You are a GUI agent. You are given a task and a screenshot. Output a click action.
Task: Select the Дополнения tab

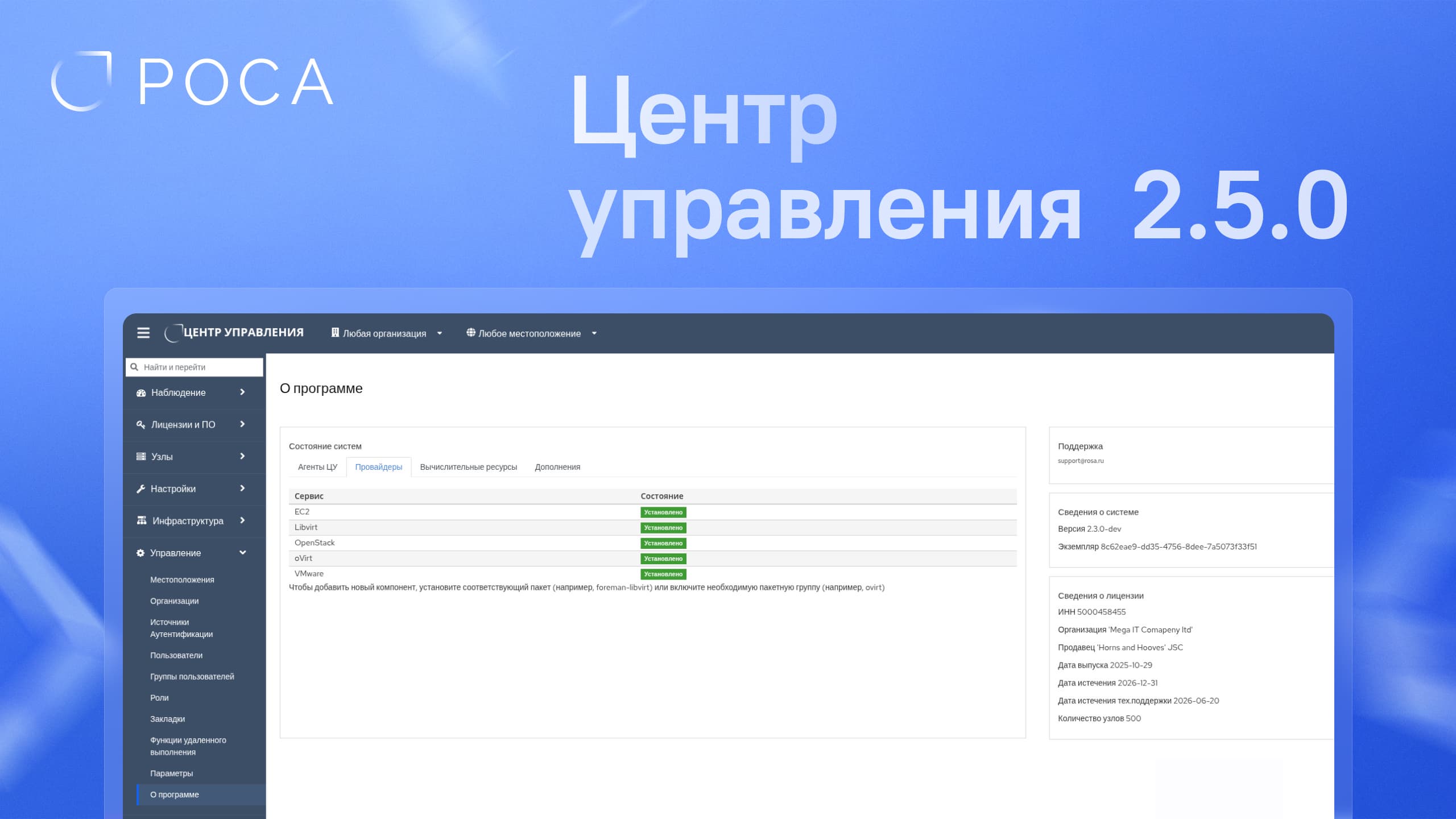coord(557,467)
